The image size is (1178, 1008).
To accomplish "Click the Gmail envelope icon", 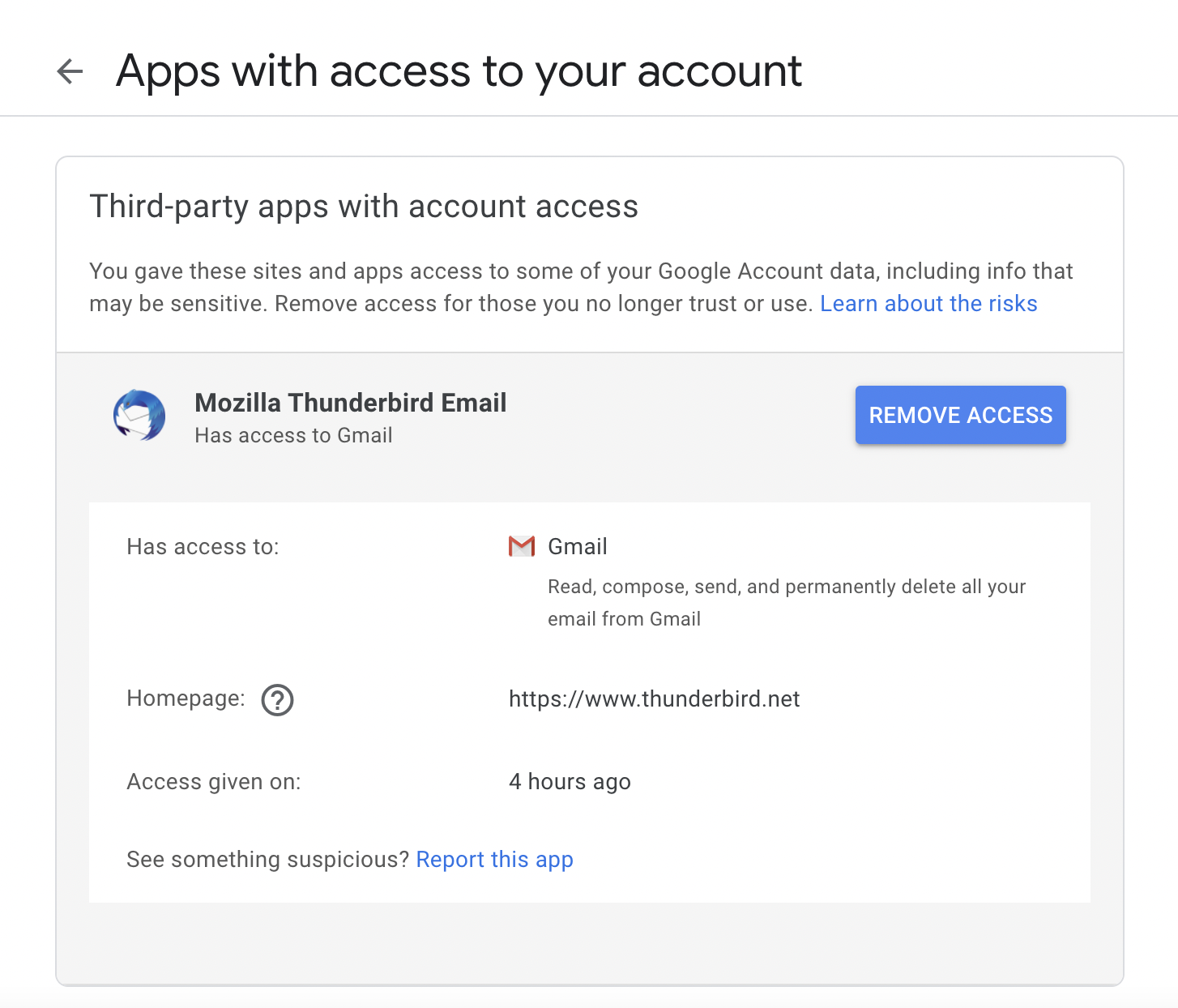I will pos(521,547).
